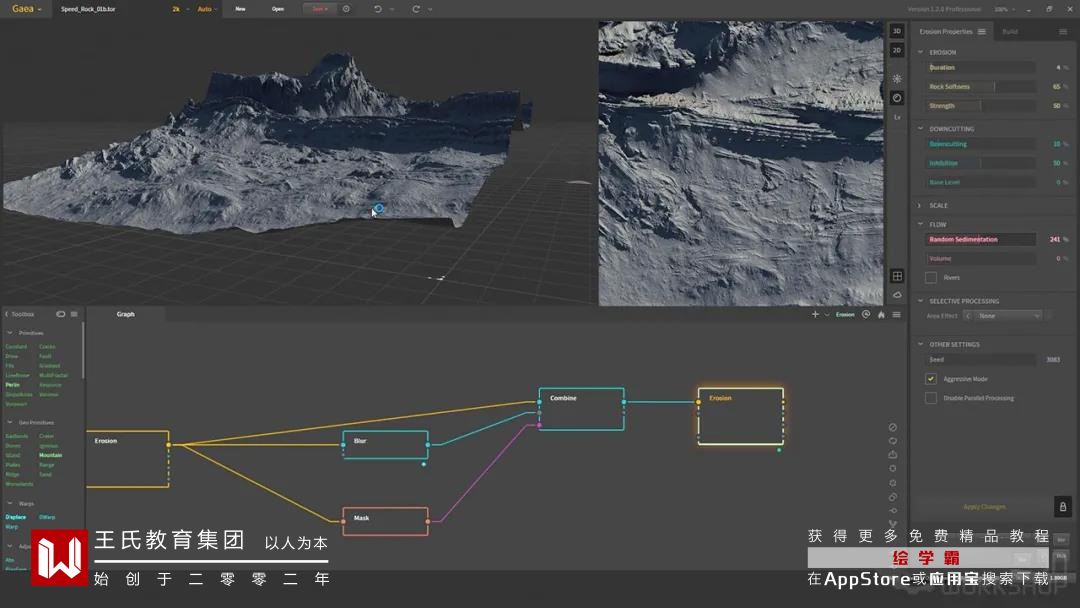Click the Apply Changes button

pyautogui.click(x=984, y=507)
